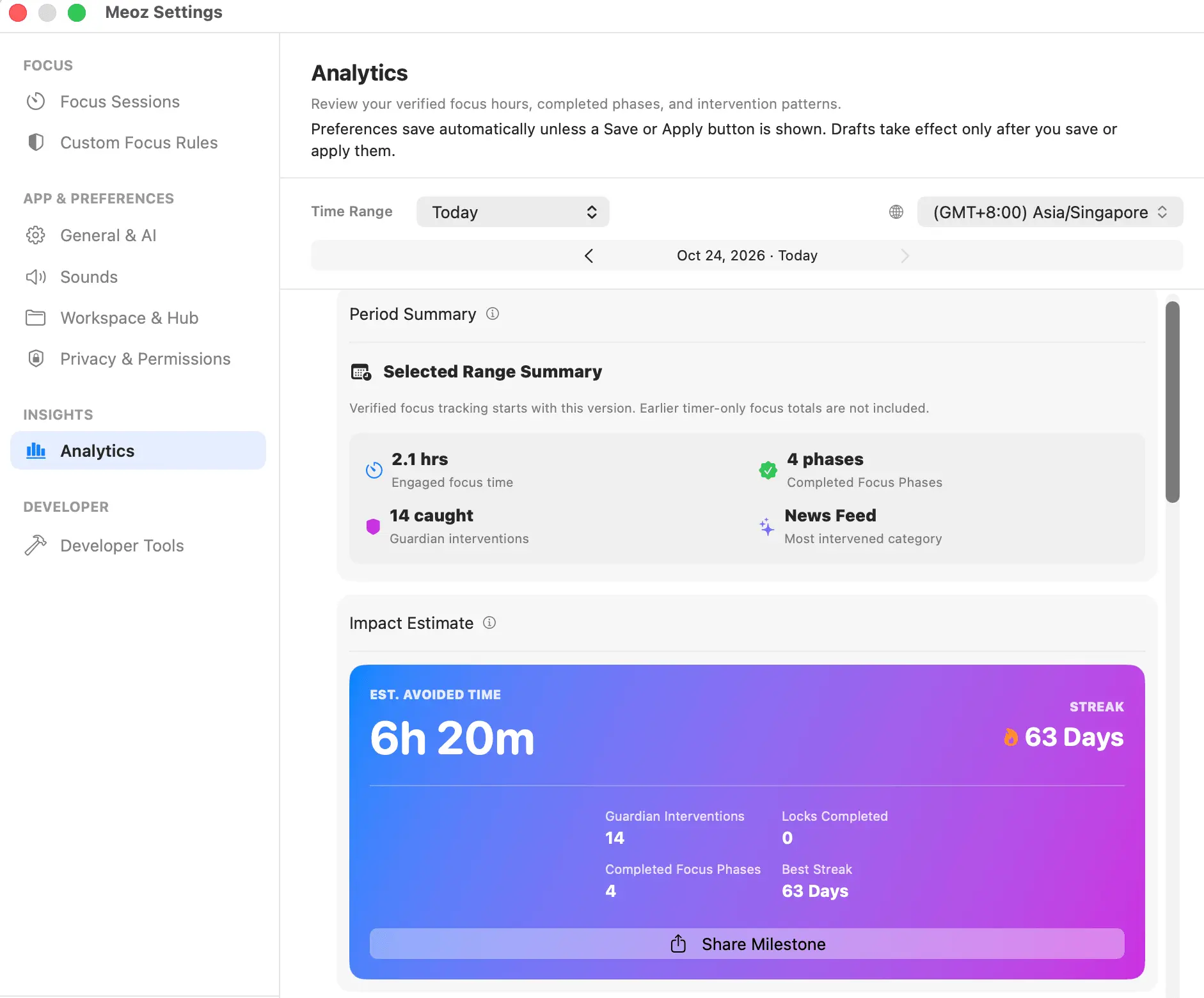Go to the previous date period
Image resolution: width=1204 pixels, height=998 pixels.
pyautogui.click(x=589, y=256)
